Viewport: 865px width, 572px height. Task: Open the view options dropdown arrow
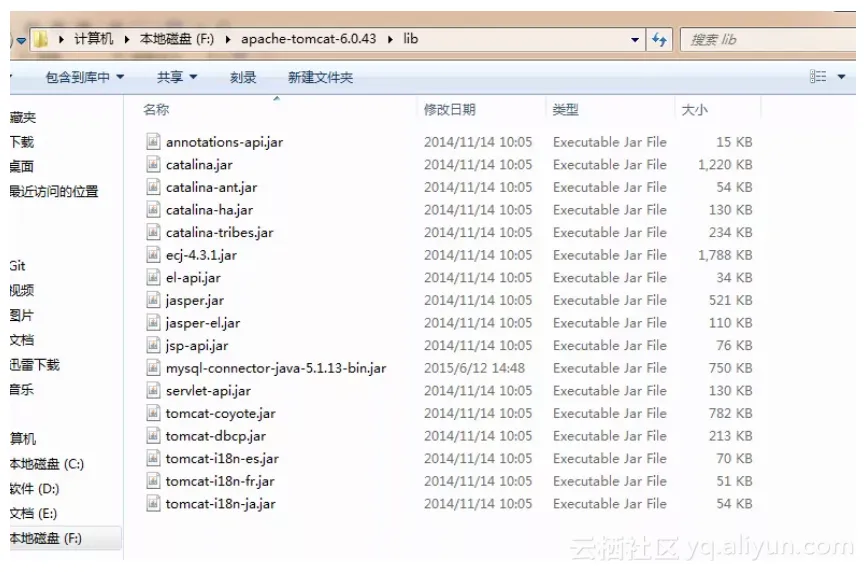tap(841, 77)
